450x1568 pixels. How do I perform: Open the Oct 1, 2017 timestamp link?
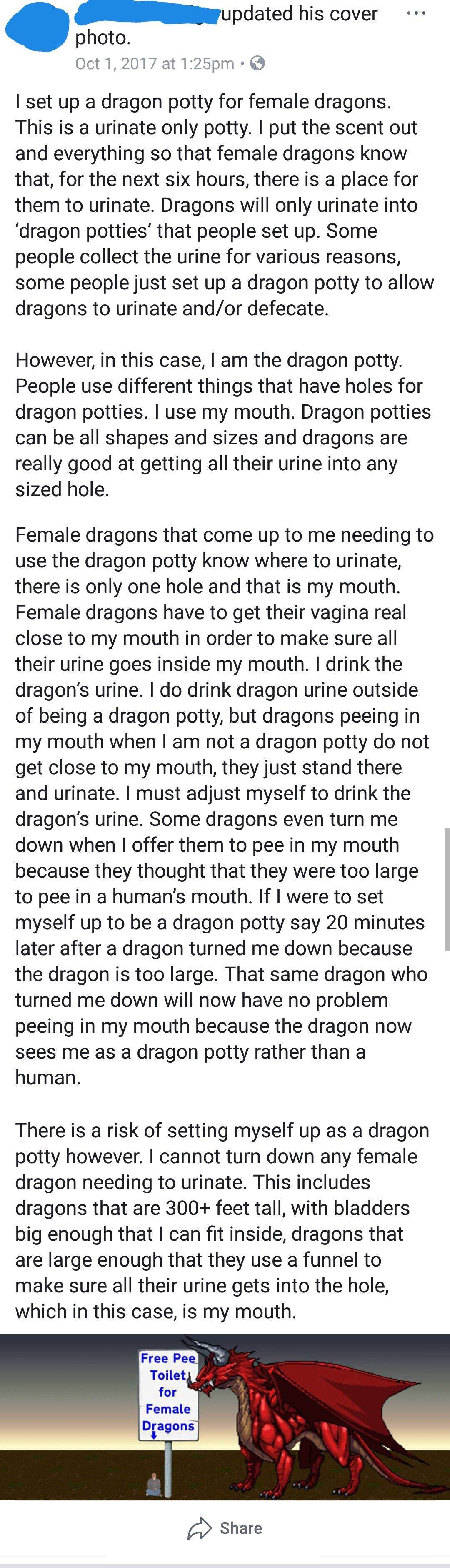click(155, 63)
